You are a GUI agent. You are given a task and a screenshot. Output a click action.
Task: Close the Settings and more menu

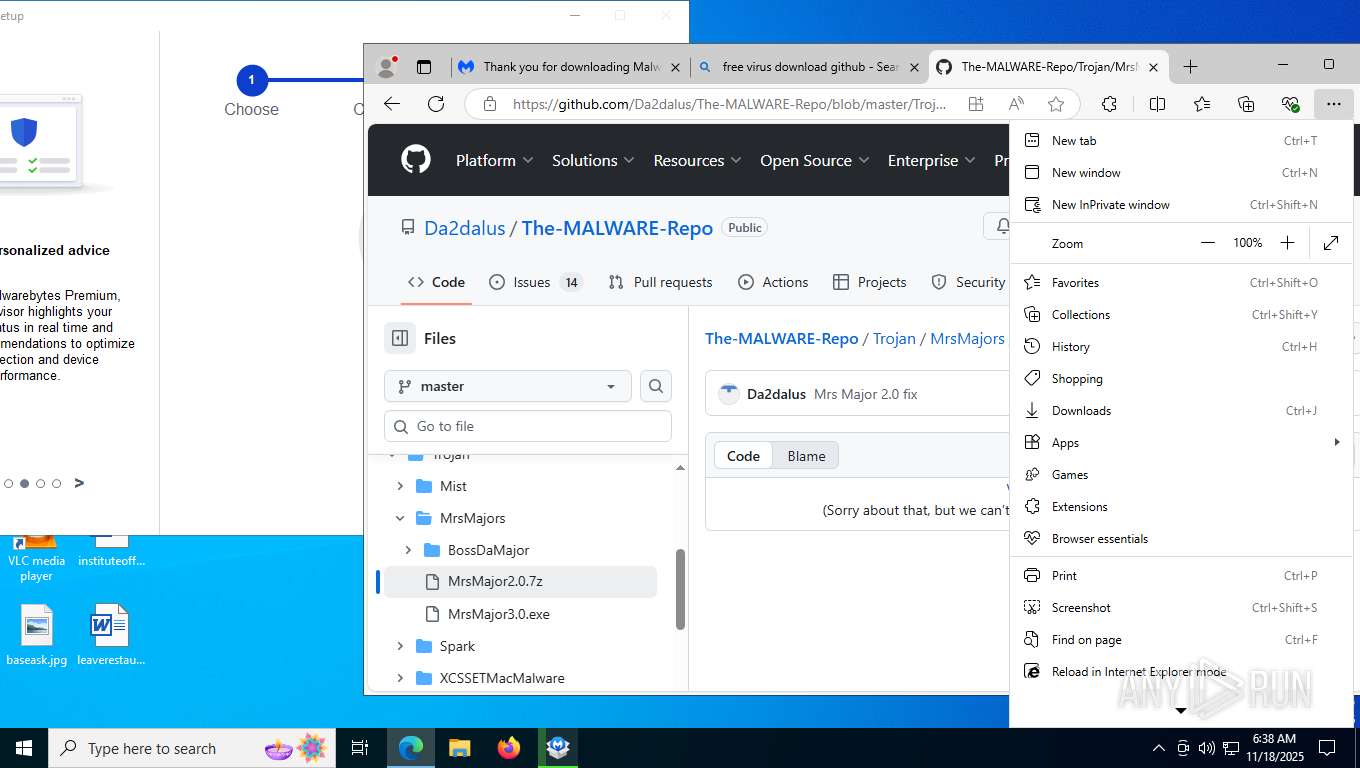(1333, 104)
